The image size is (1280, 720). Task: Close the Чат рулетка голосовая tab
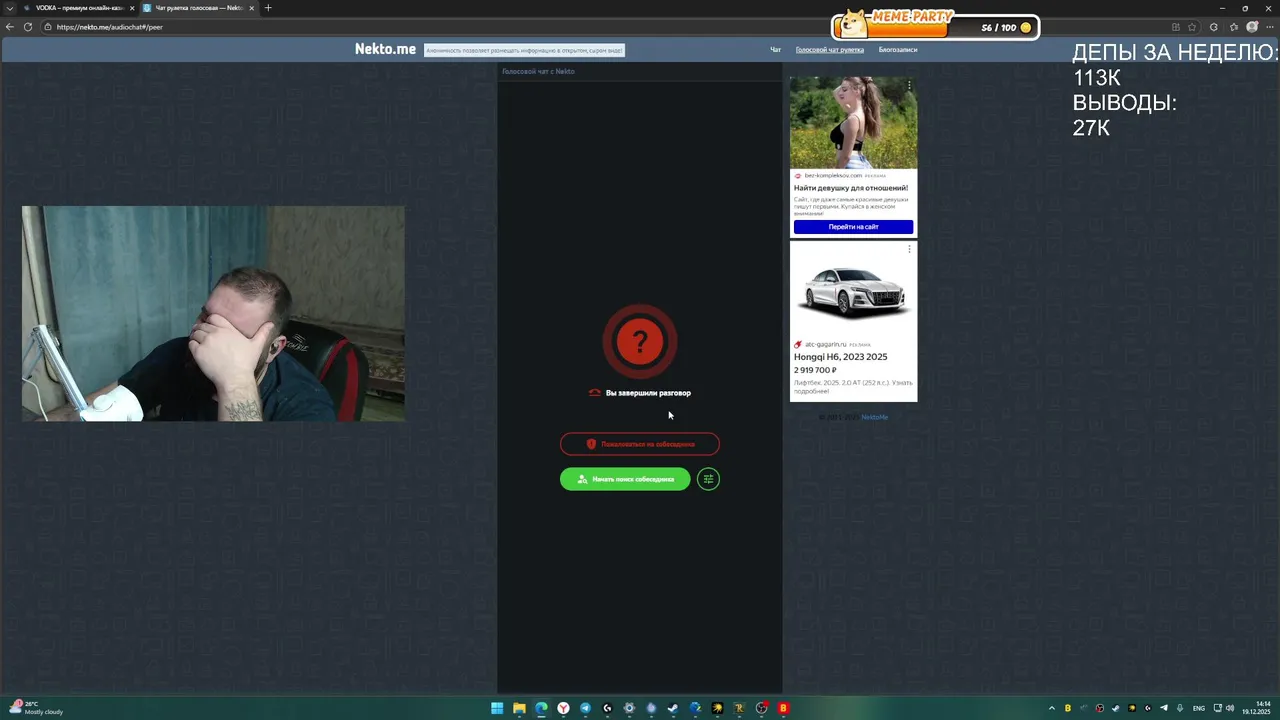coord(252,8)
